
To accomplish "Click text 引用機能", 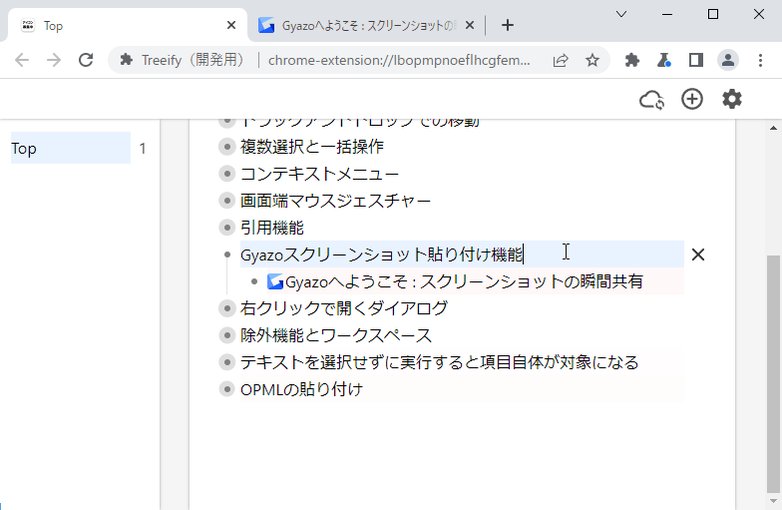I will point(272,227).
